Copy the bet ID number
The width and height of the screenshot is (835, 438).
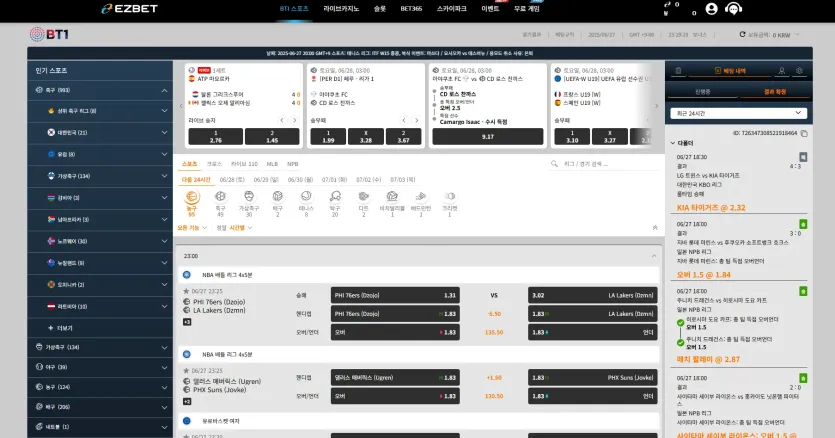804,133
